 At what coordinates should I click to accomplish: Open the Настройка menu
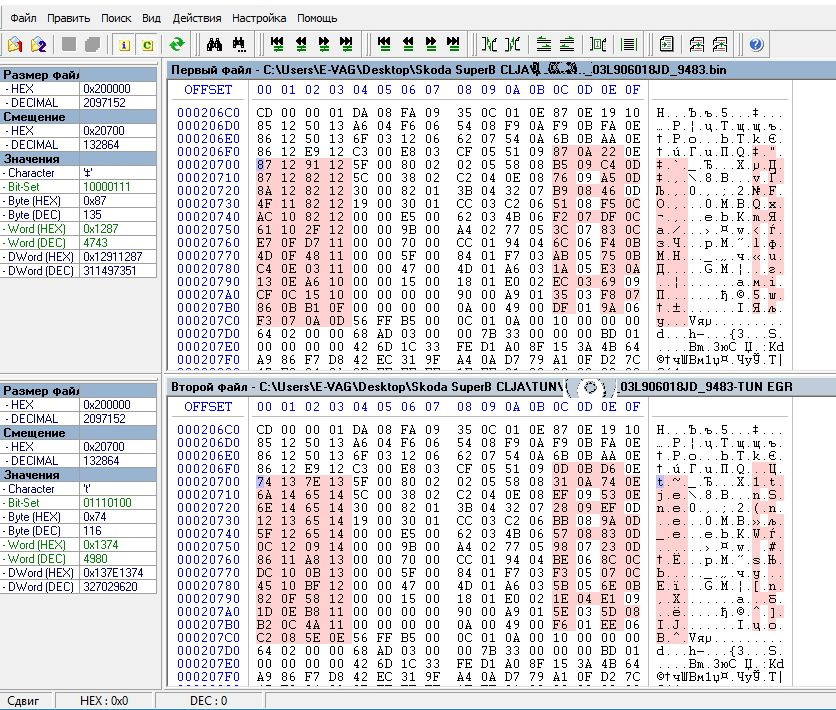(259, 18)
